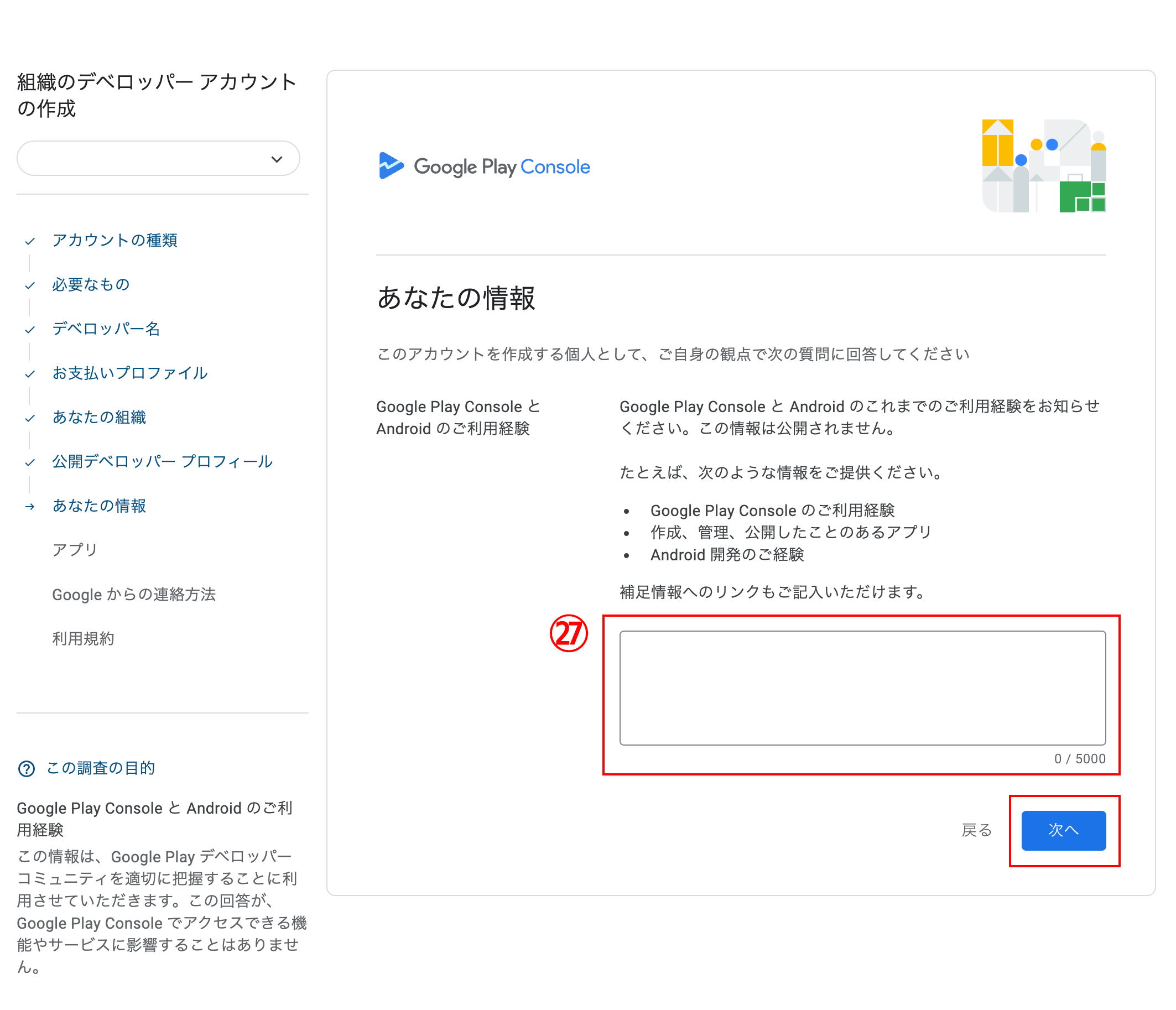The width and height of the screenshot is (1176, 1010).
Task: Click the colorful header illustration
Action: (1044, 166)
